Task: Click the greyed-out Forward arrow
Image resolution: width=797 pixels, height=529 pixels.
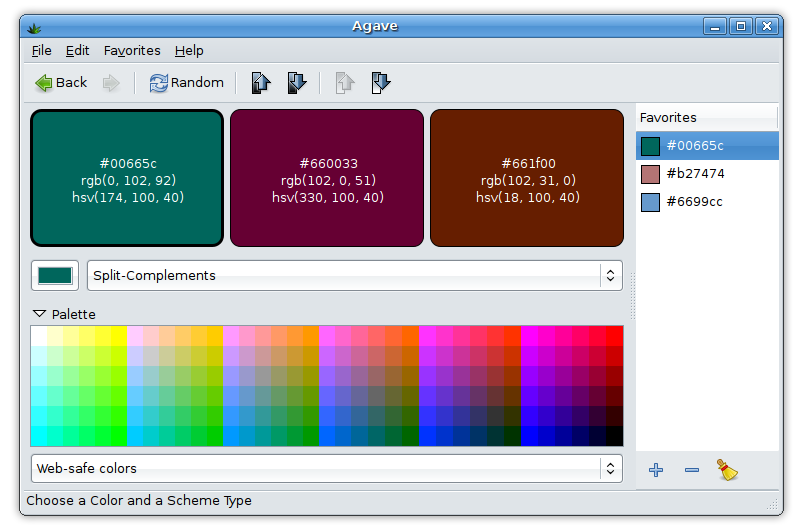Action: 111,83
